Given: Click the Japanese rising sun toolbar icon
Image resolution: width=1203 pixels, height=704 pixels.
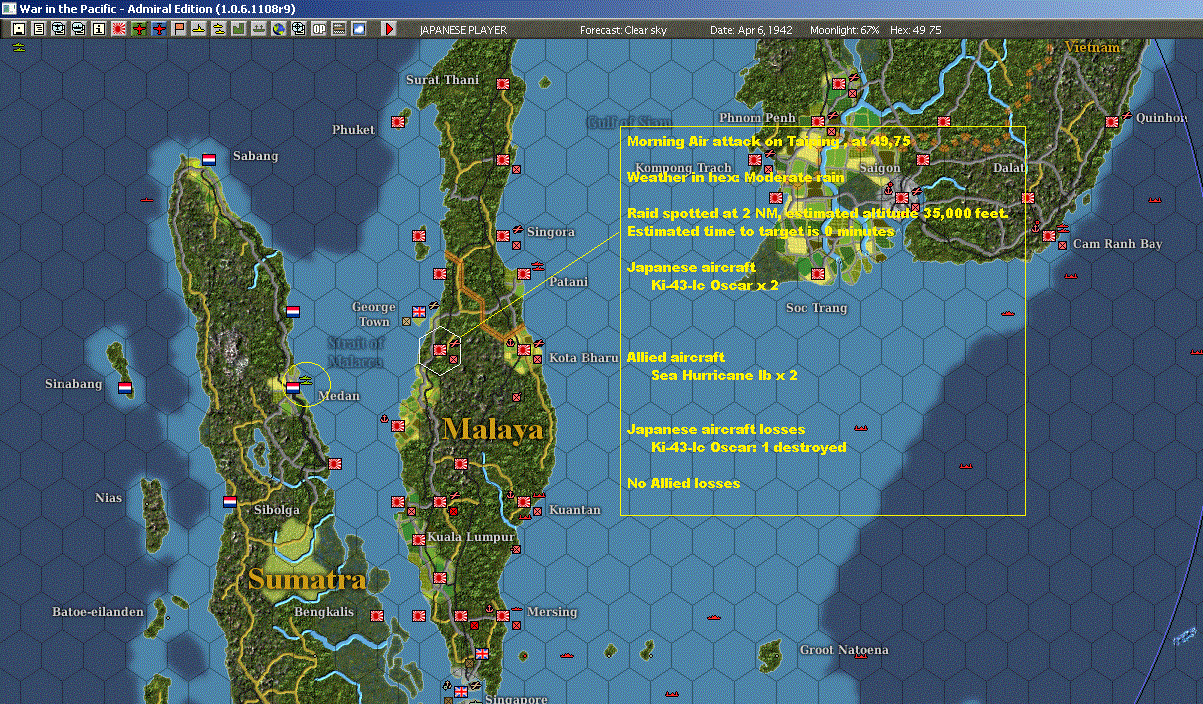Looking at the screenshot, I should pos(119,29).
